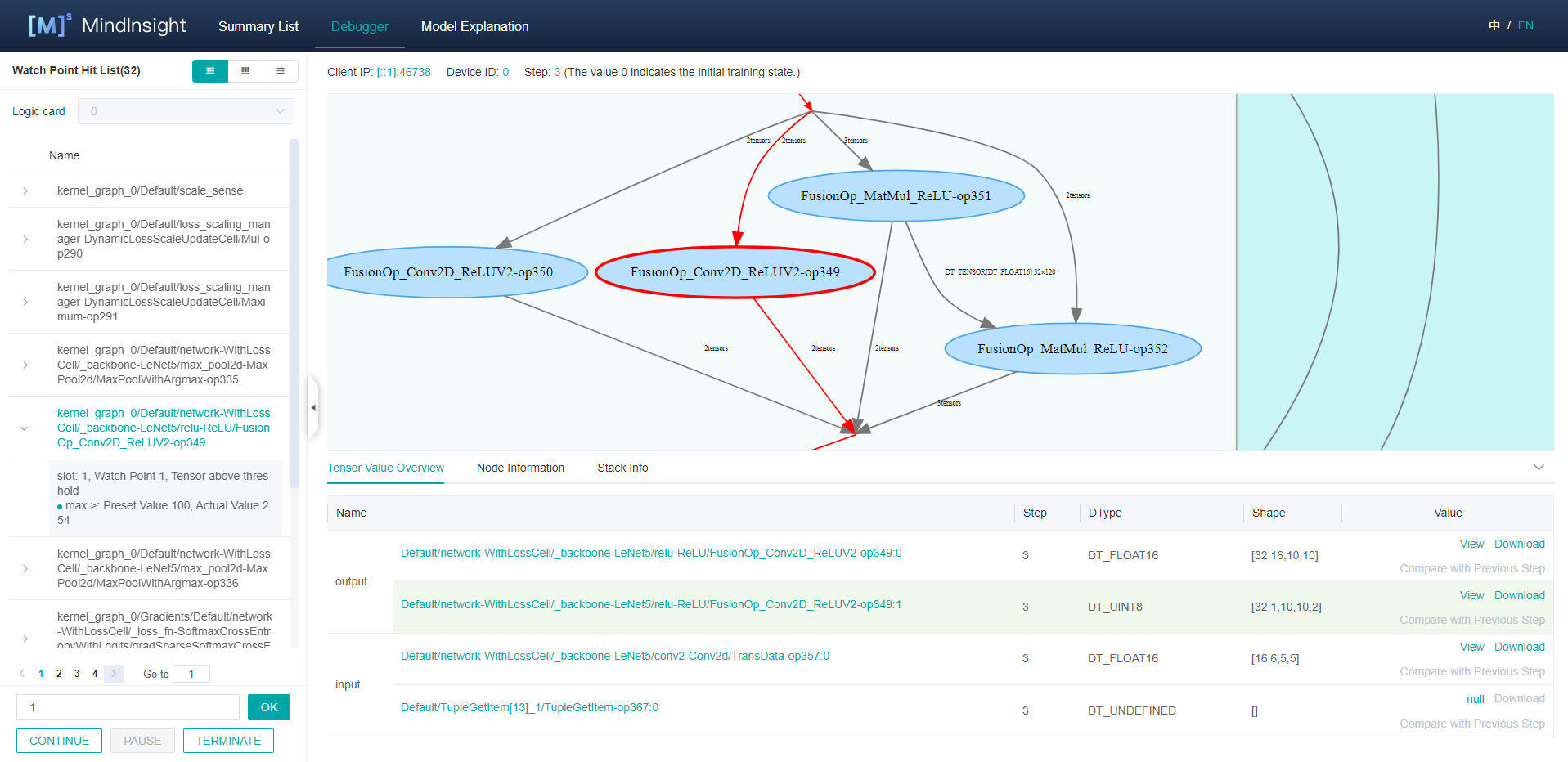1568x762 pixels.
Task: Switch language to Chinese (中)
Action: coord(1494,25)
